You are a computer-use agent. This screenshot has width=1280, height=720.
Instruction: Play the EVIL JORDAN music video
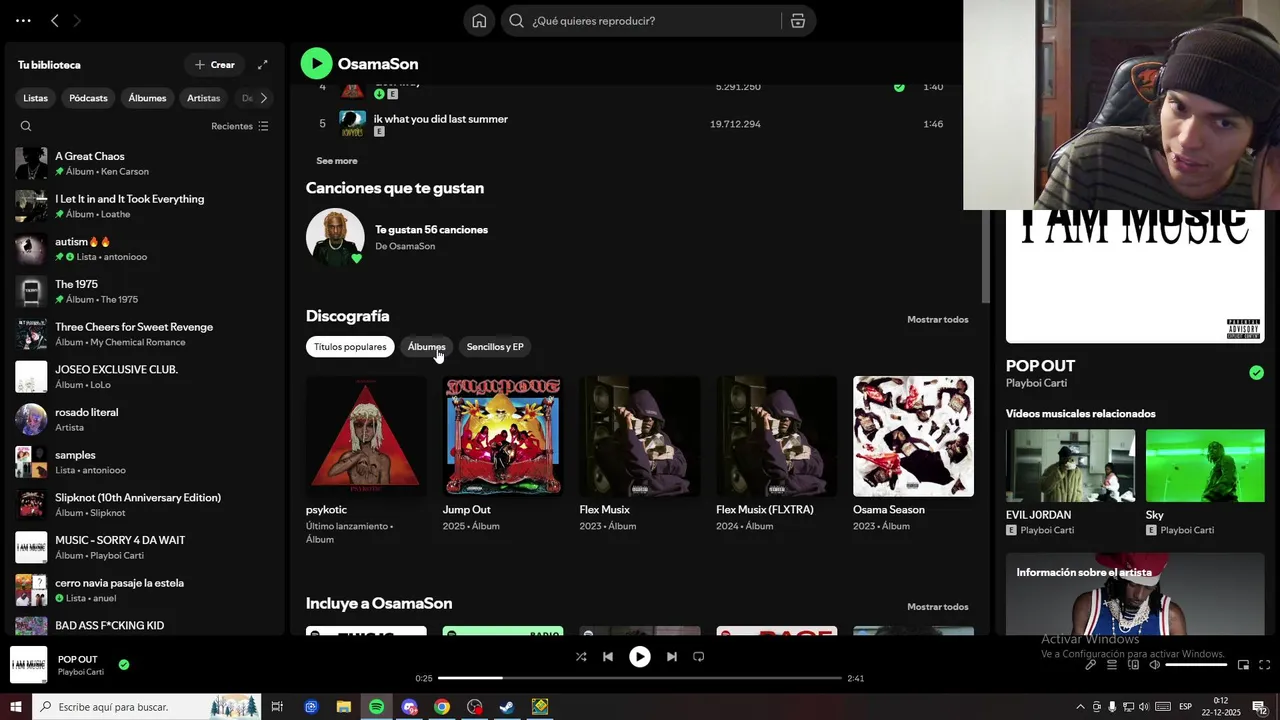click(1071, 466)
